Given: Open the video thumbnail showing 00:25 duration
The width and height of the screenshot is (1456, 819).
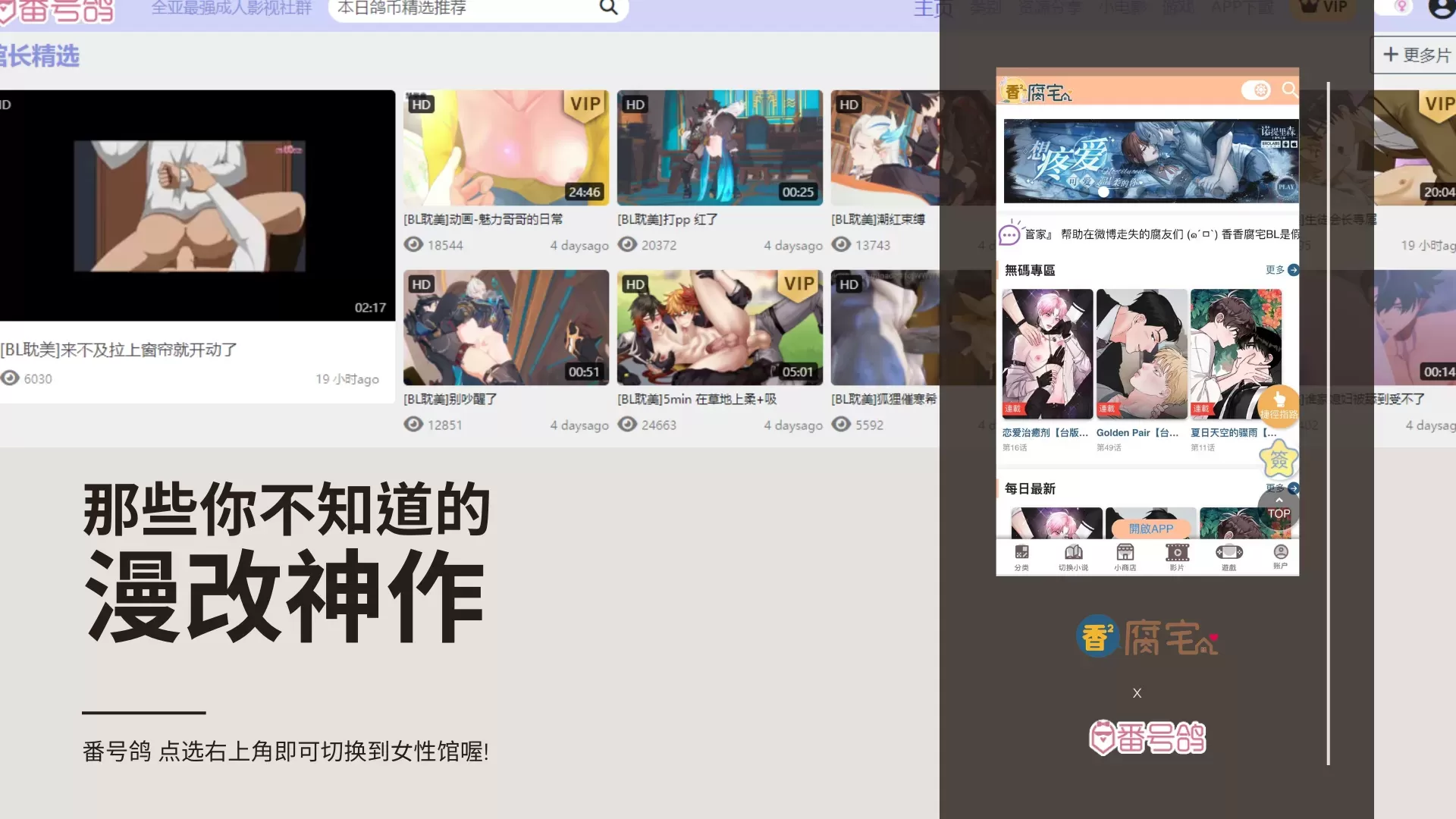Looking at the screenshot, I should pos(720,148).
